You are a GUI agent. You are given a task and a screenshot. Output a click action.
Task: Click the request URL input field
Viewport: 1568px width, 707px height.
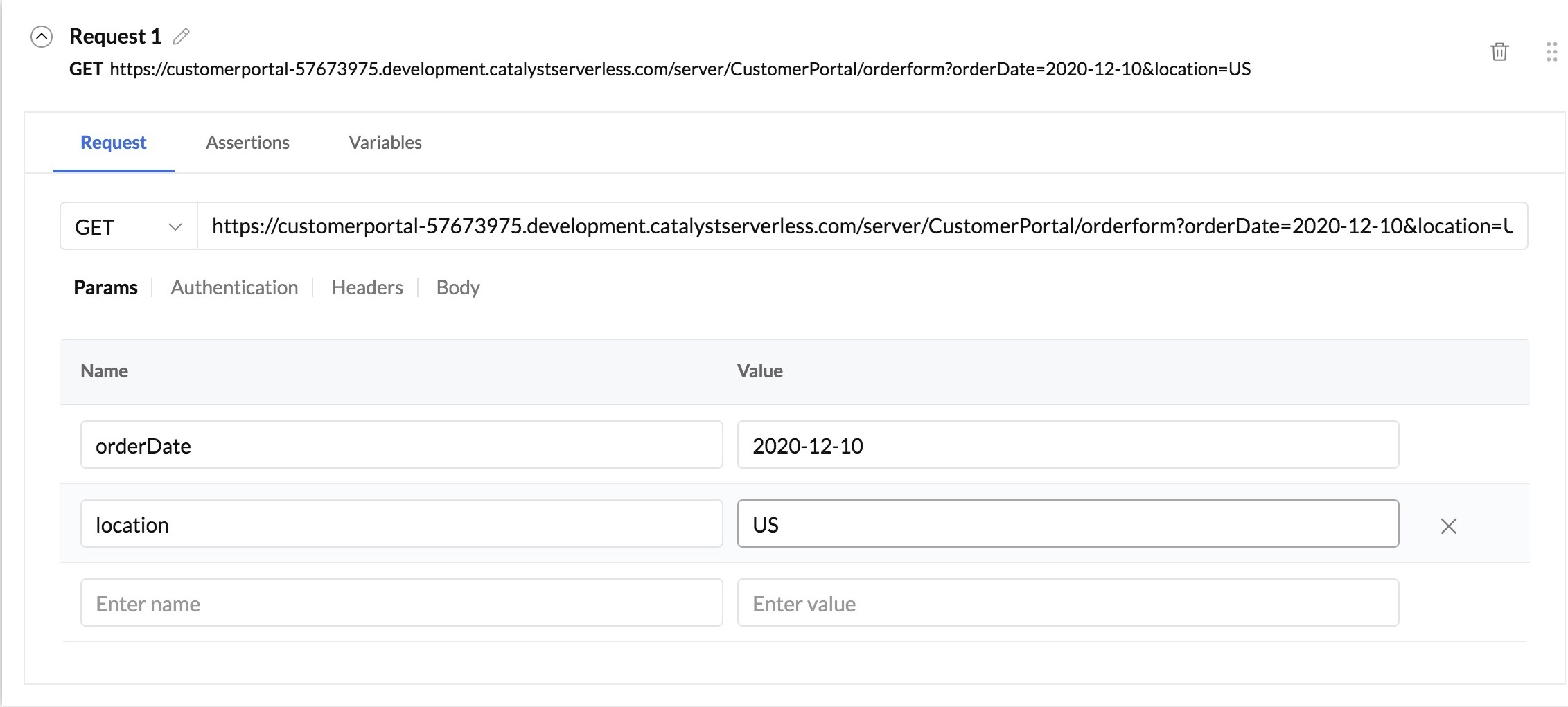[862, 226]
